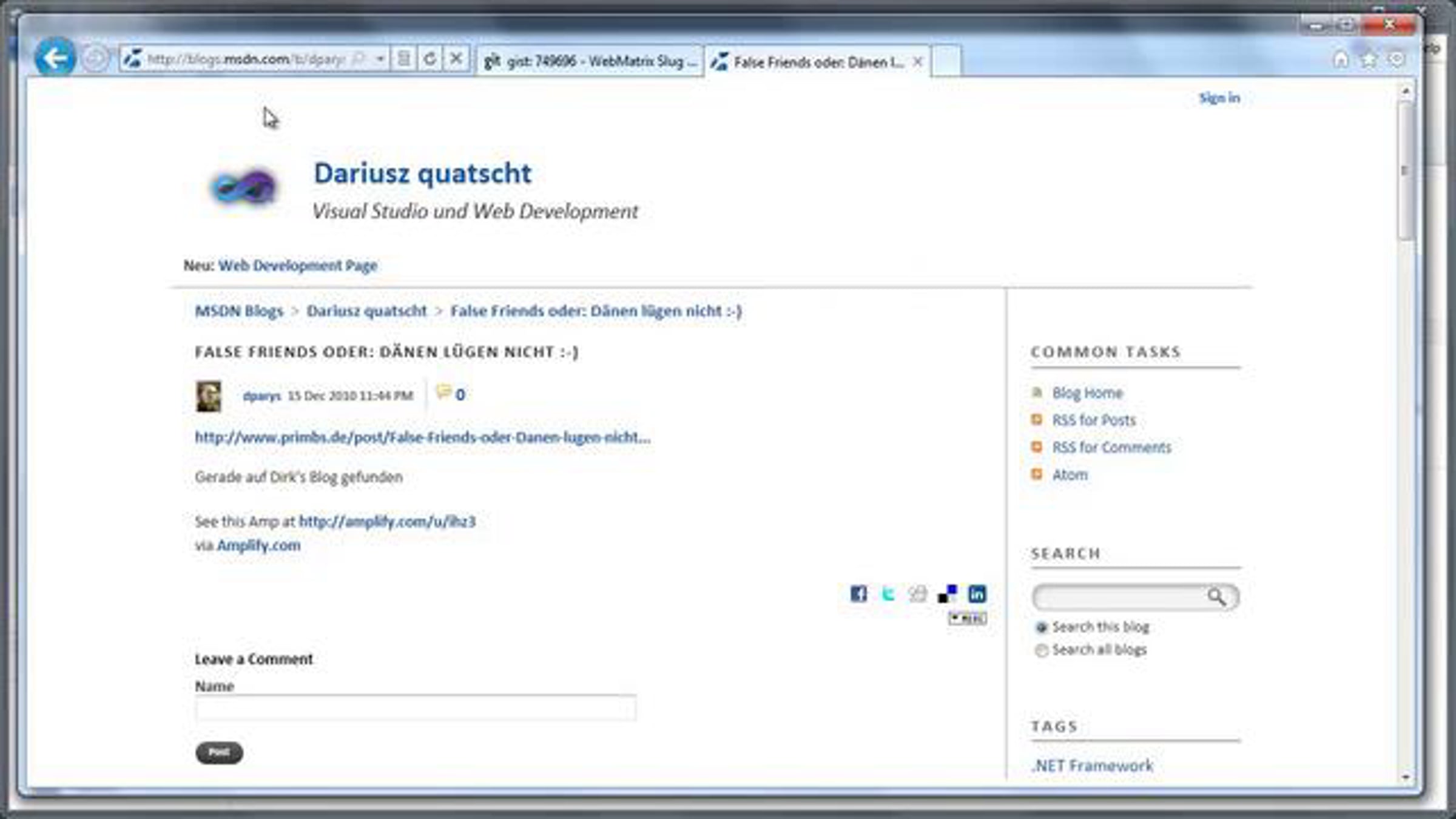
Task: Go to MSDN Blogs in the breadcrumb
Action: point(239,311)
